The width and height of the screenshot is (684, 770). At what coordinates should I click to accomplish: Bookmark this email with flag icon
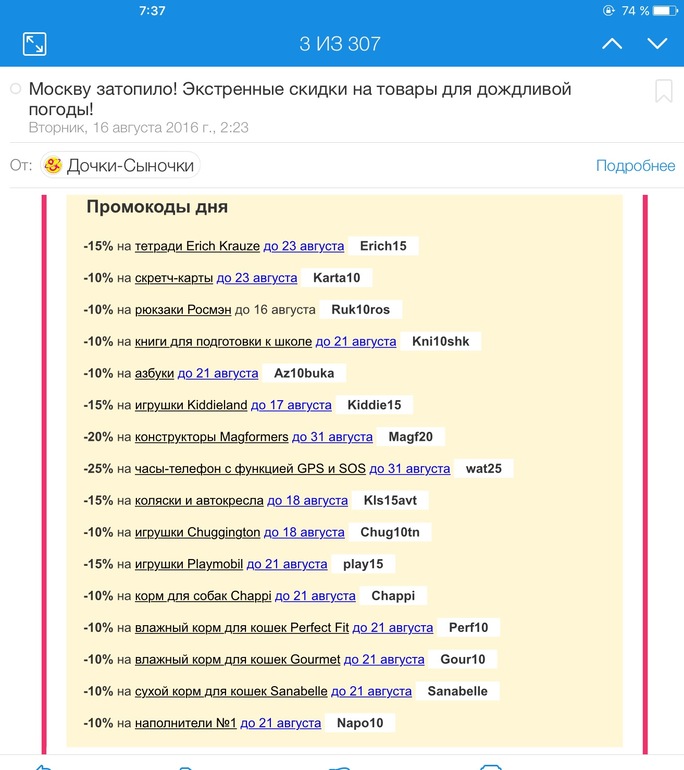[x=663, y=91]
